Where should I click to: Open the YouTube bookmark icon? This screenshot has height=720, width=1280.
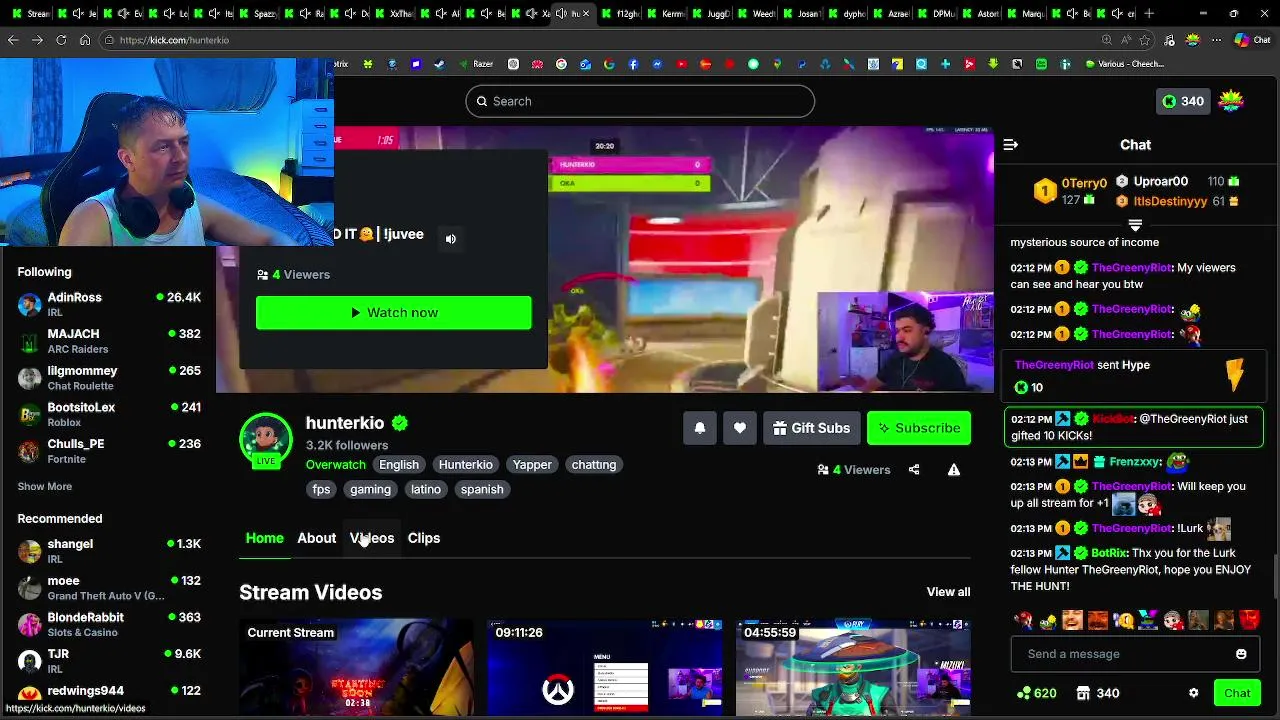(x=681, y=64)
